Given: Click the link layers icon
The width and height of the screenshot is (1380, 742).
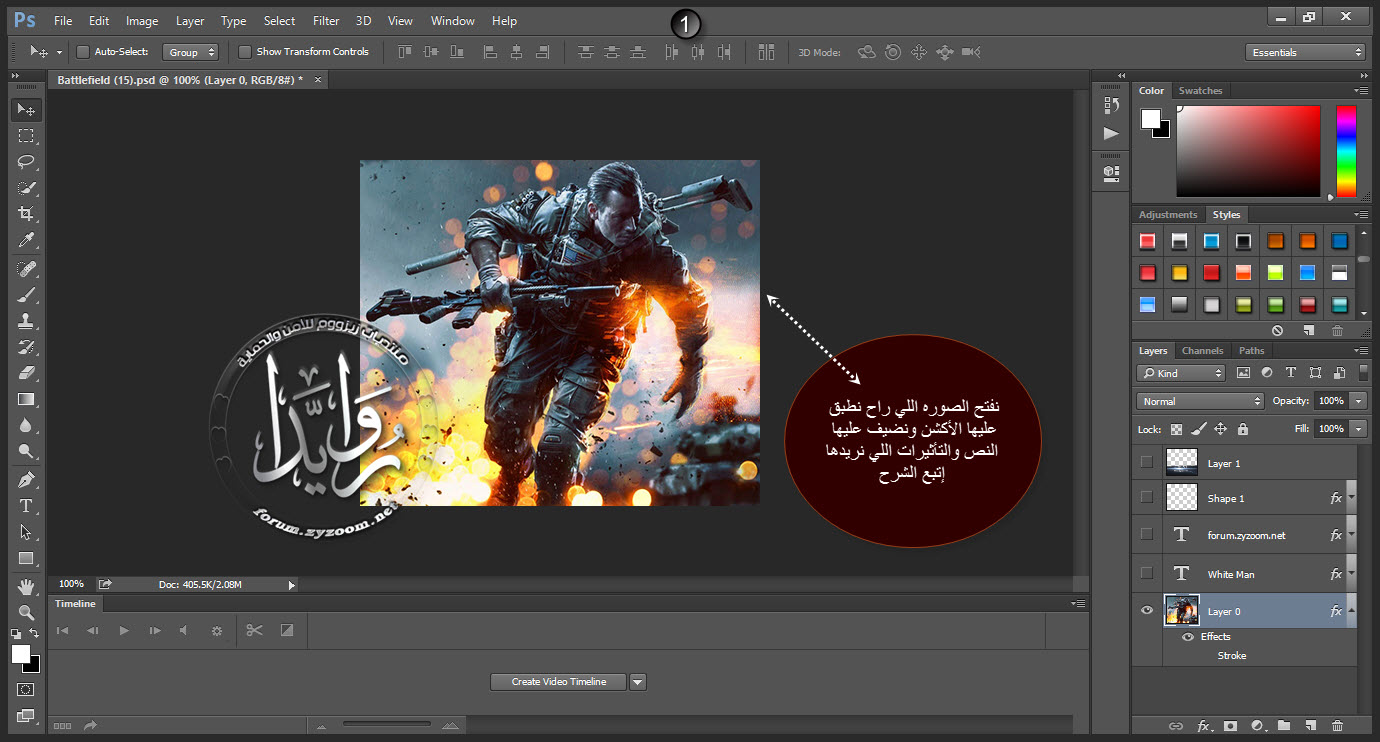Looking at the screenshot, I should coord(1176,726).
